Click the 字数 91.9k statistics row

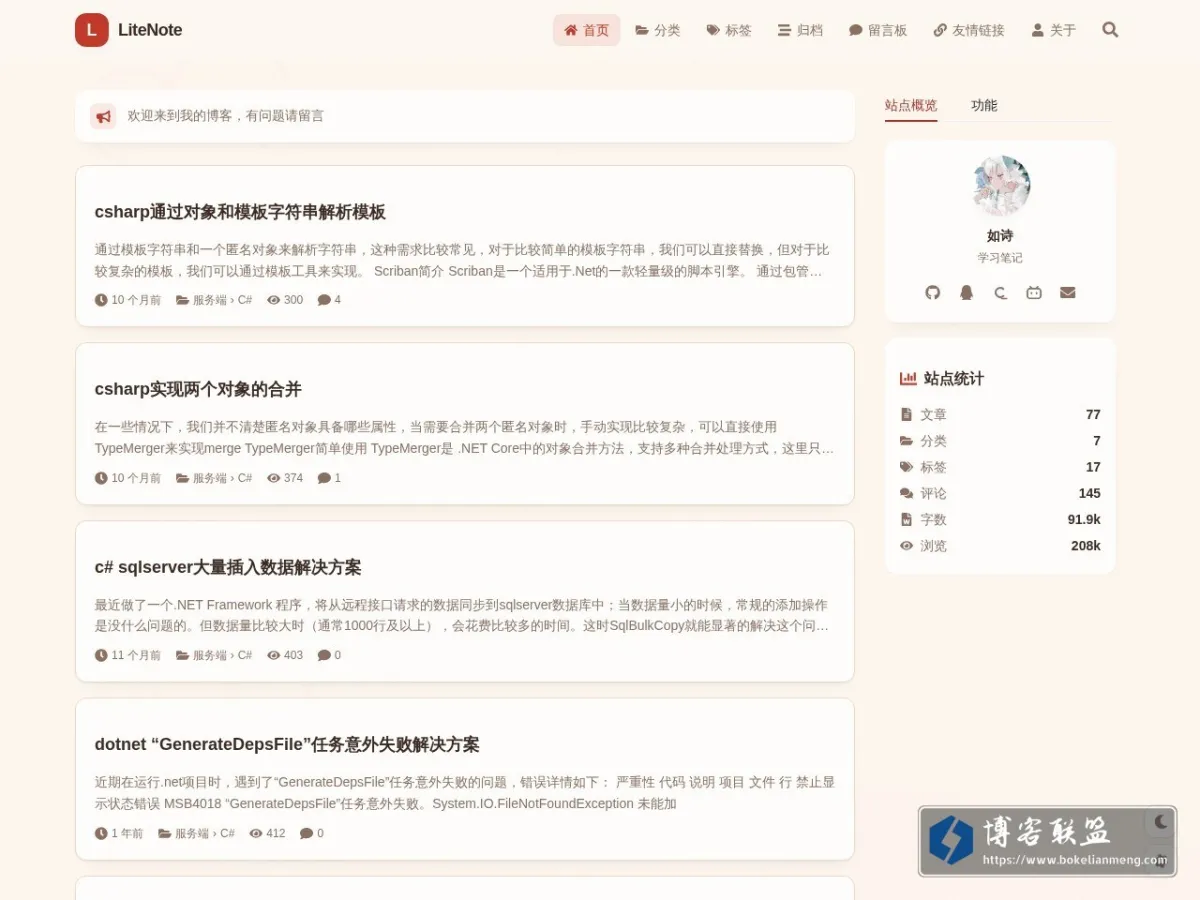point(1000,519)
